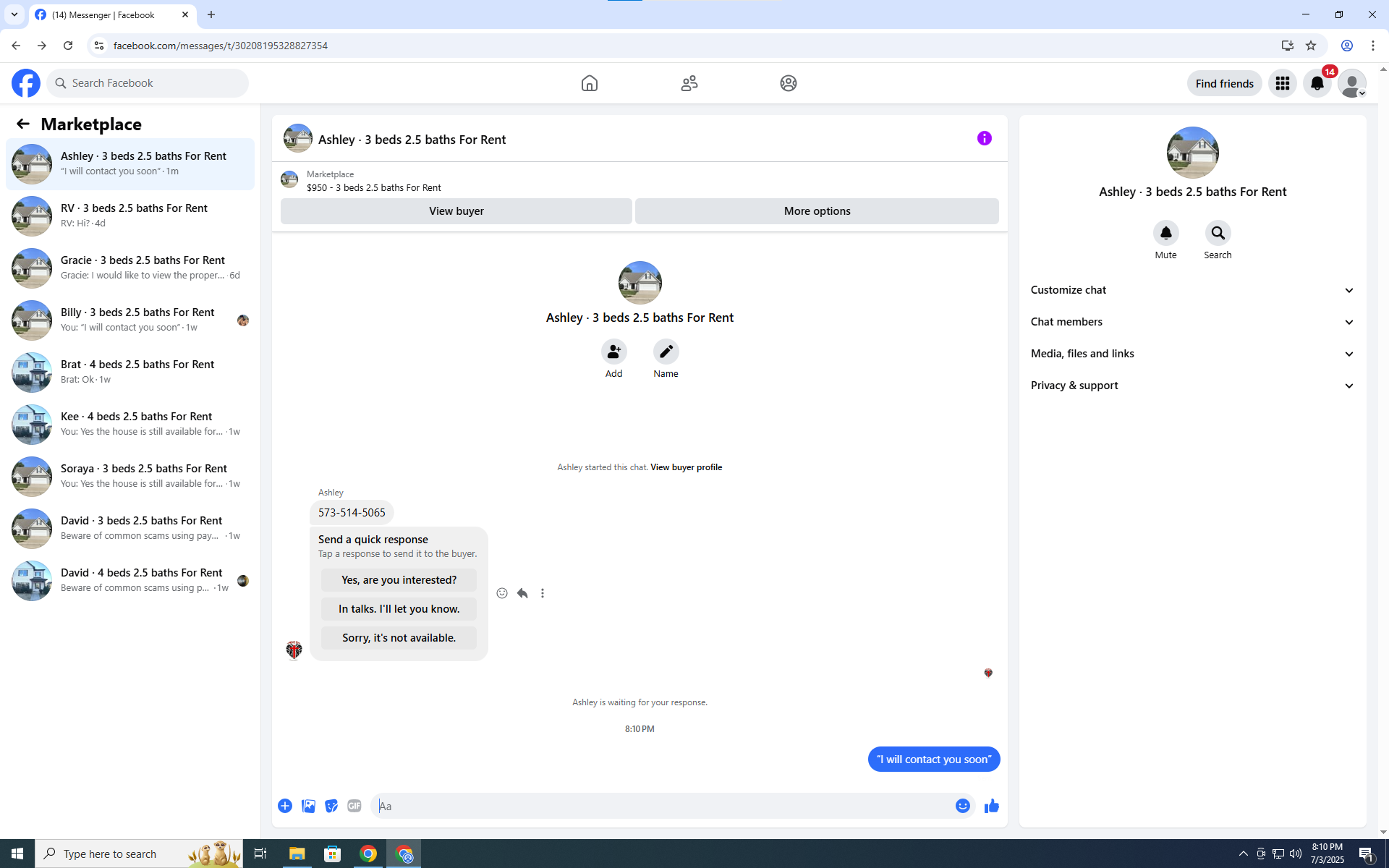1389x868 pixels.
Task: Send 'Sorry, it's not available.' quick response
Action: pos(399,638)
